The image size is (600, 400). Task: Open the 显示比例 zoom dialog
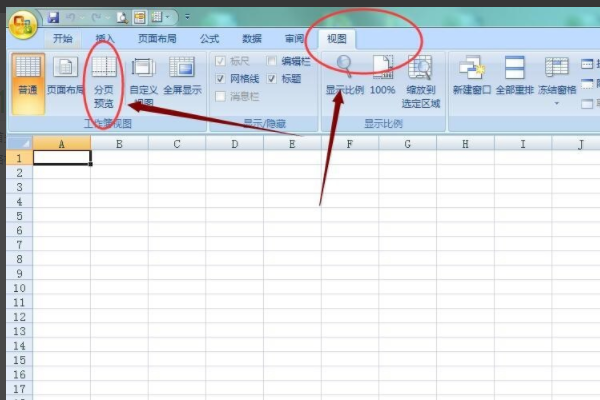pos(344,75)
